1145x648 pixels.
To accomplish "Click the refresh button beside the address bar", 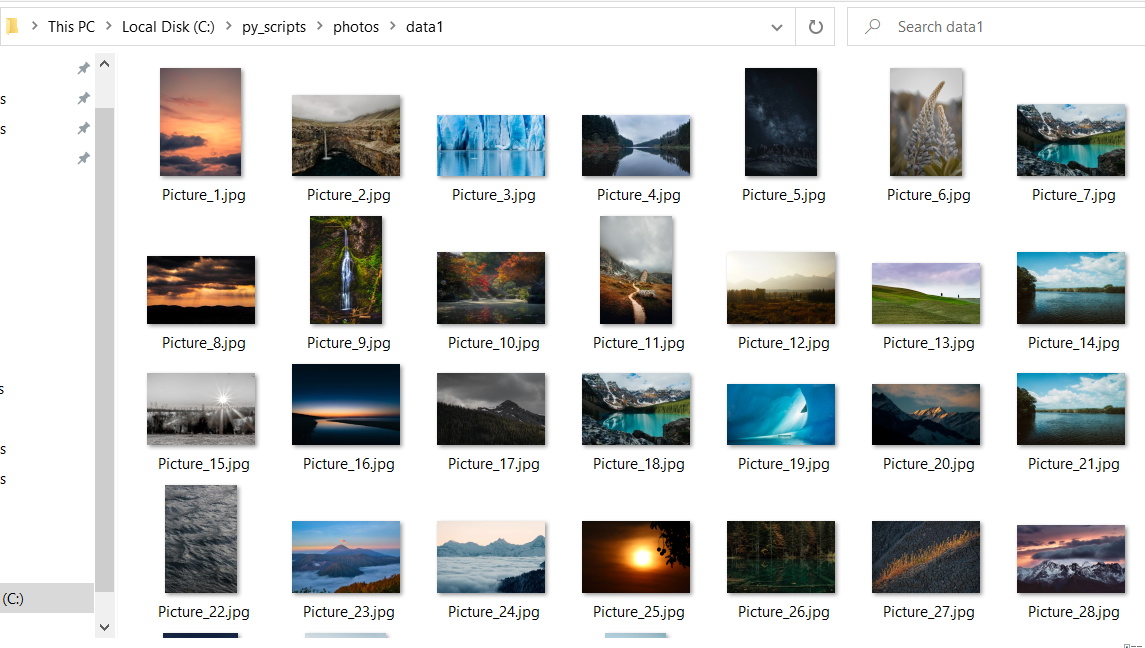I will click(815, 27).
